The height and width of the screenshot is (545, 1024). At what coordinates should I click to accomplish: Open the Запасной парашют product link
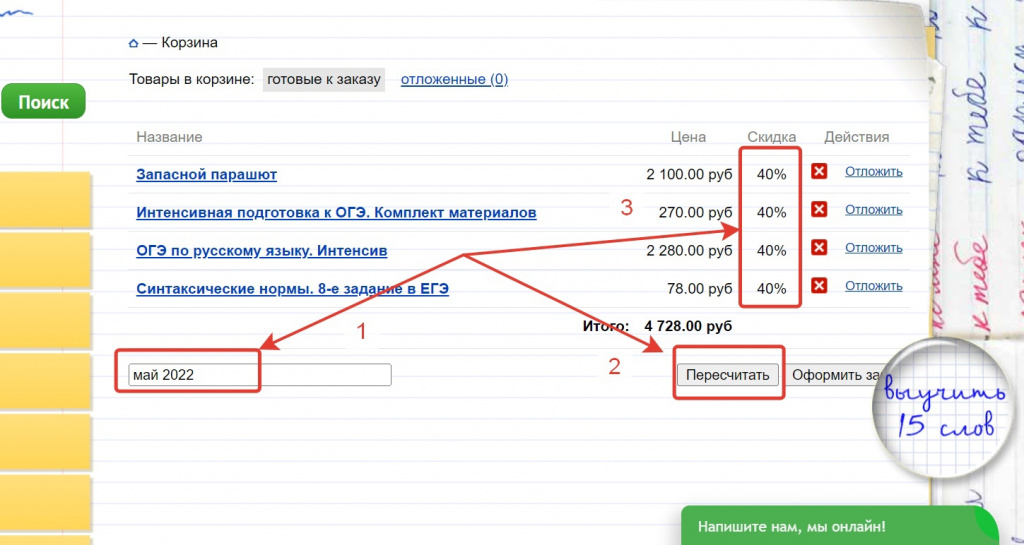pyautogui.click(x=206, y=175)
